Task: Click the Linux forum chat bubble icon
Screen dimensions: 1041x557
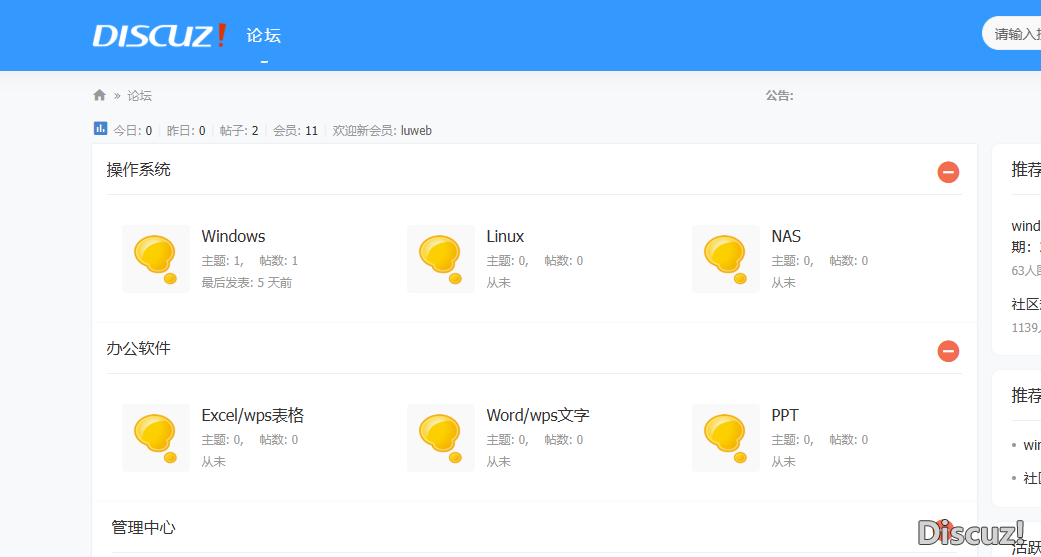Action: [440, 258]
